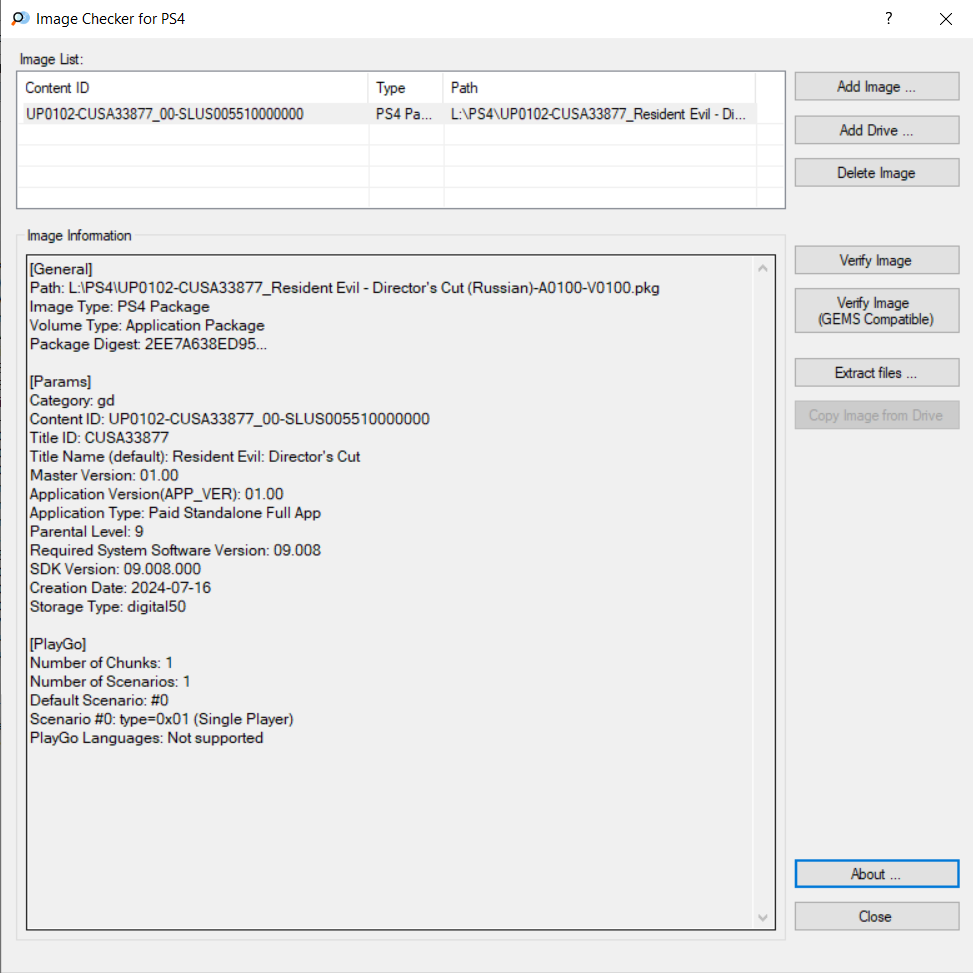Click the 'Number of Scenarios: 1' line
Viewport: 973px width, 973px height.
[110, 681]
